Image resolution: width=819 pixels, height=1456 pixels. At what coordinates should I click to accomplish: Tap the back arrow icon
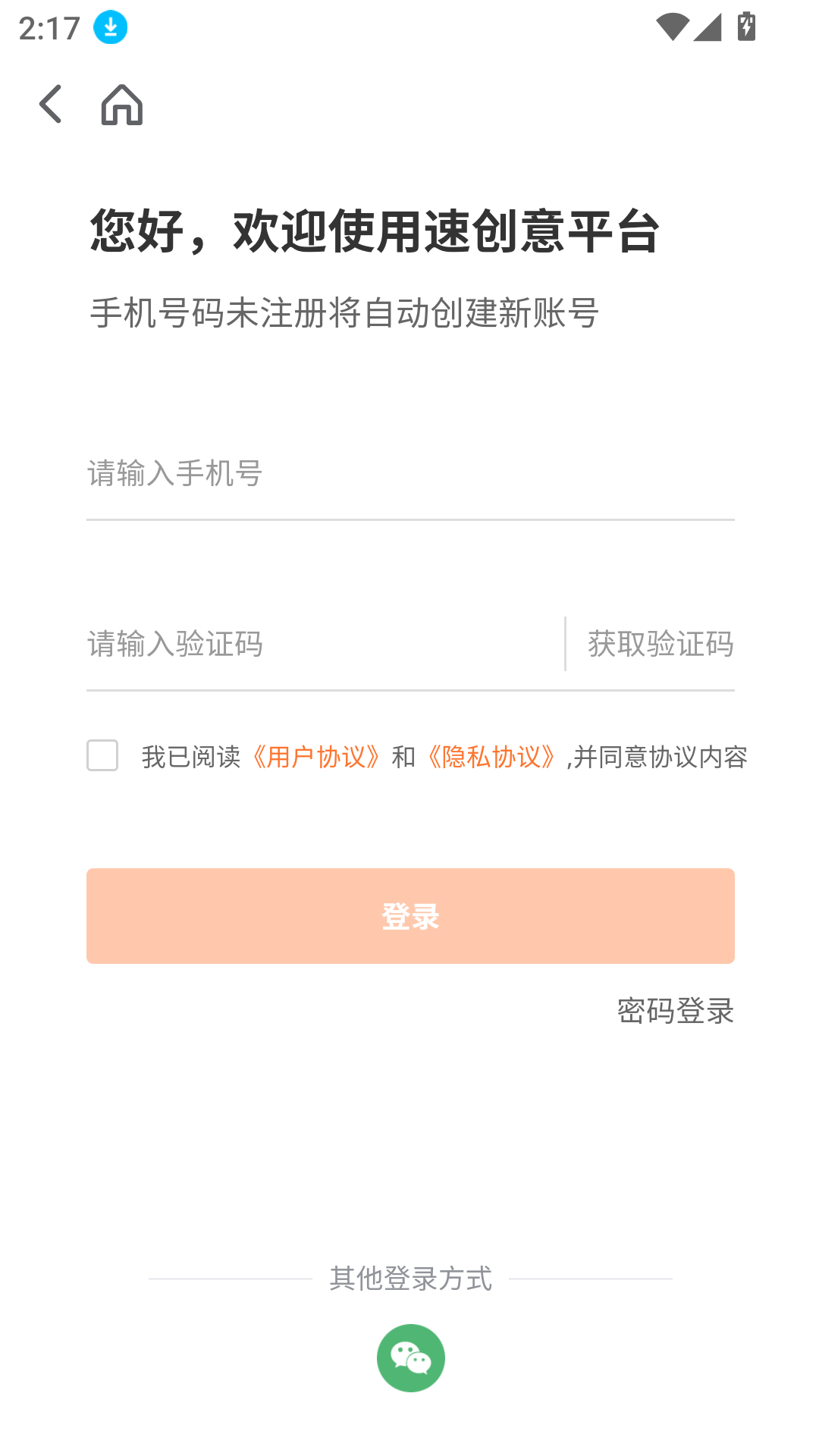click(x=50, y=104)
